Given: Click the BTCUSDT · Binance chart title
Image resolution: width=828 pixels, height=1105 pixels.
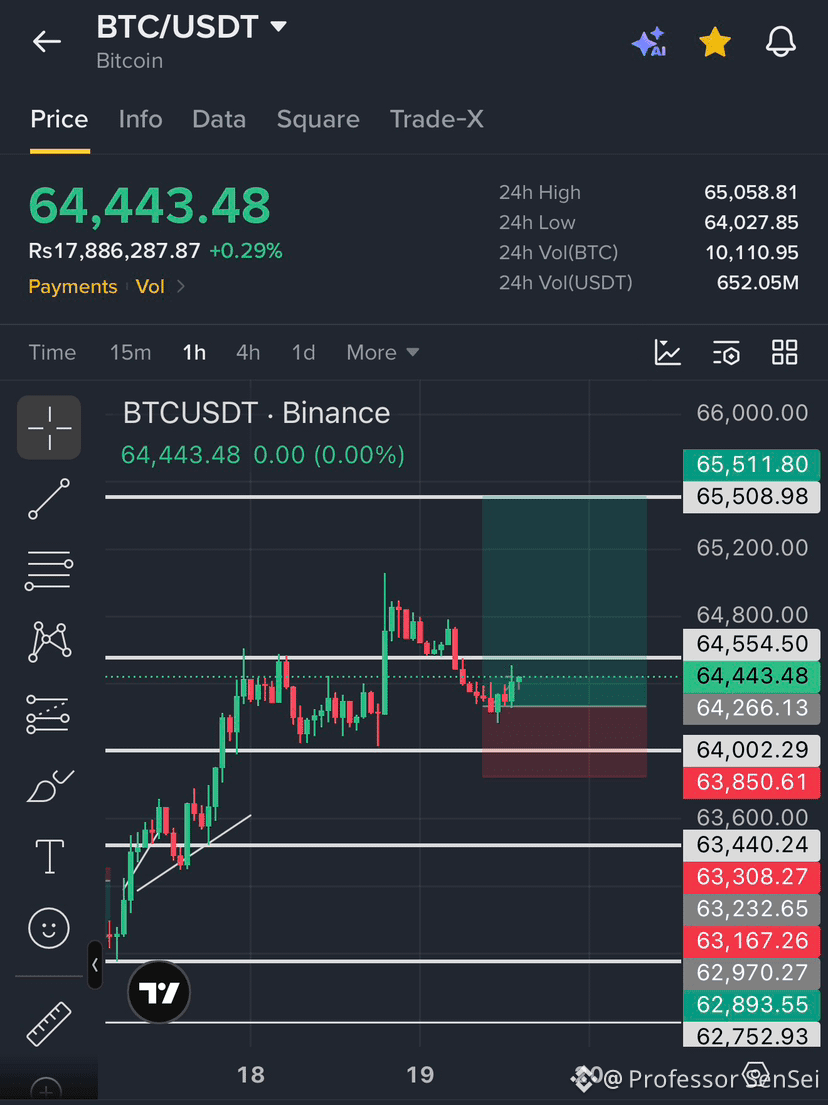Looking at the screenshot, I should pyautogui.click(x=257, y=413).
